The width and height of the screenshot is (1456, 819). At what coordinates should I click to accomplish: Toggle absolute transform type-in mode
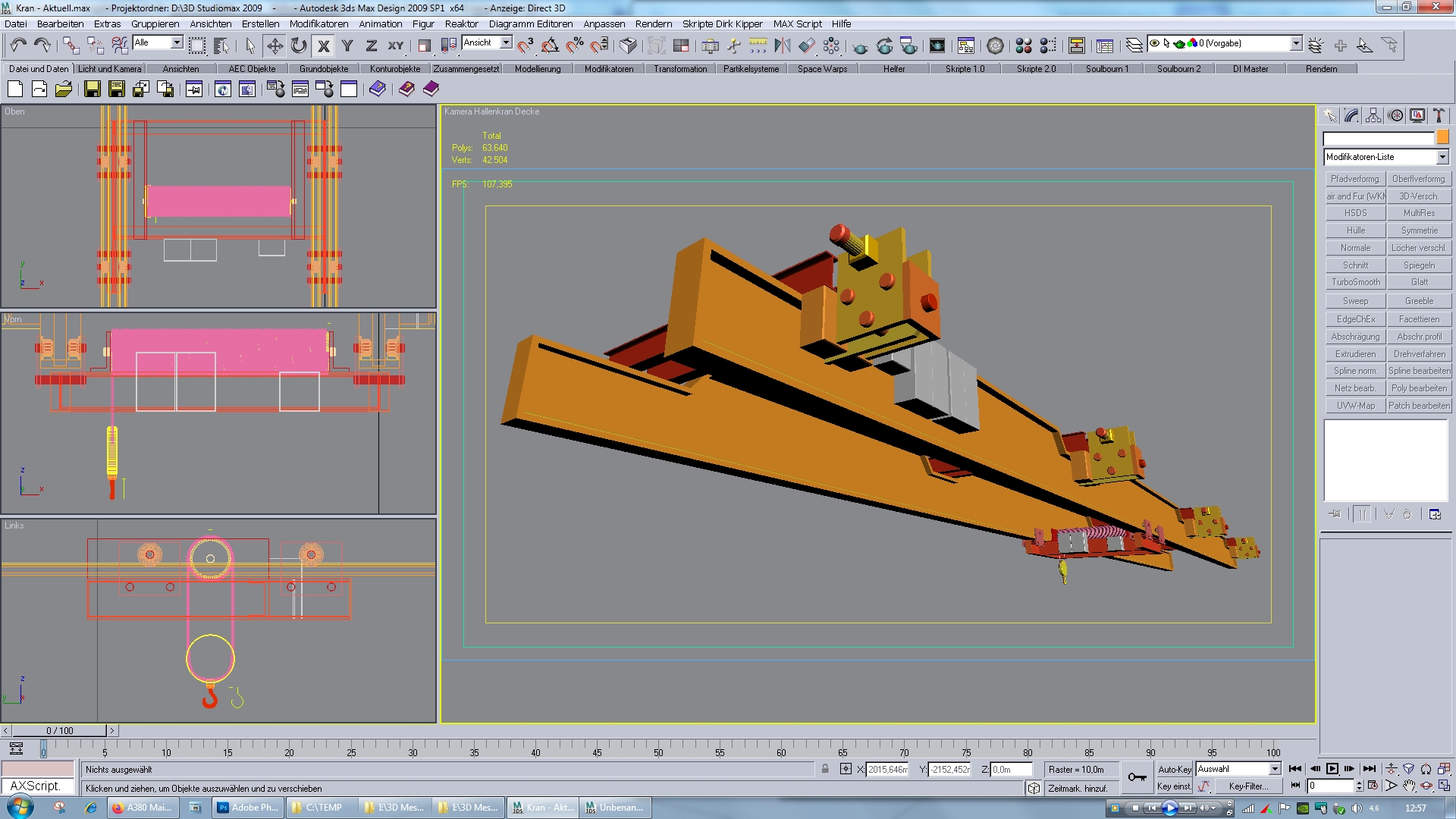(x=846, y=769)
